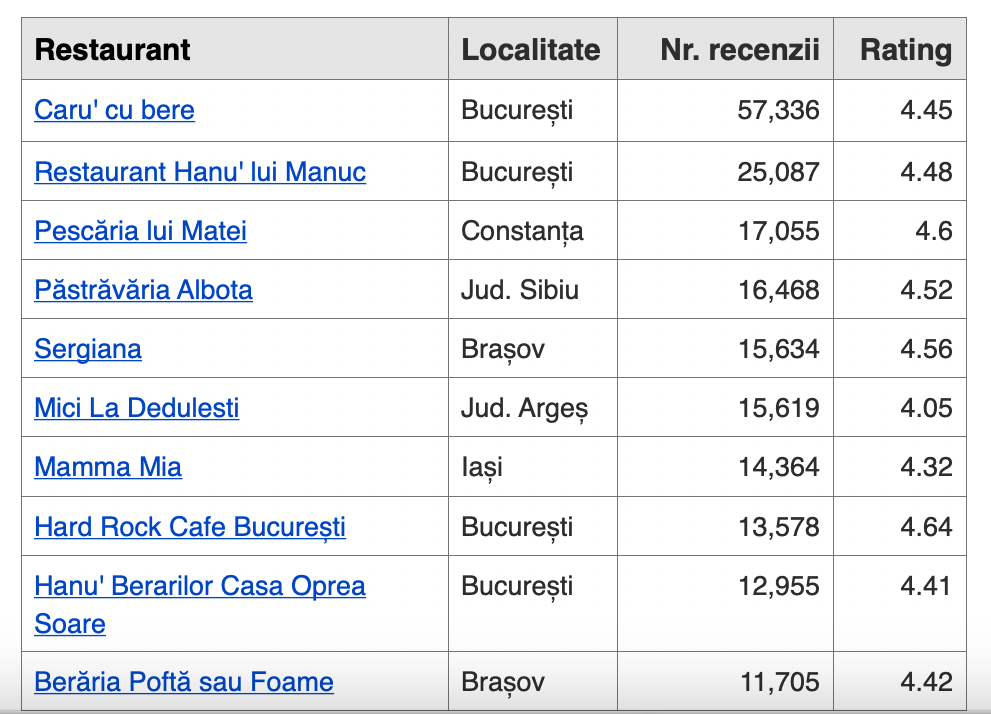The height and width of the screenshot is (714, 991).
Task: Open Pescăria lui Matei restaurant link
Action: click(140, 231)
